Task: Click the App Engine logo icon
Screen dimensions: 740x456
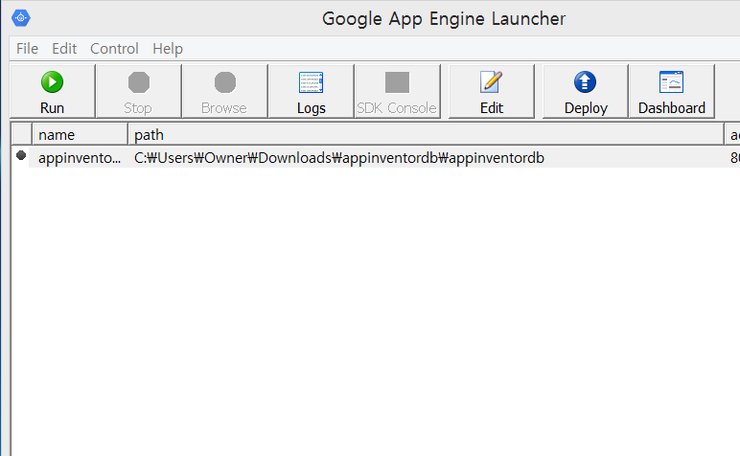Action: [x=21, y=18]
